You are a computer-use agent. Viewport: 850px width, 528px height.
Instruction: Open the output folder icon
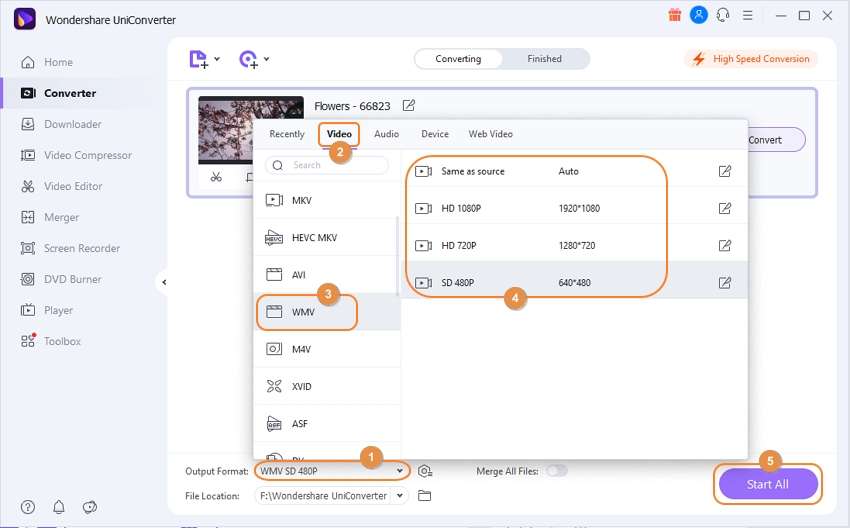pyautogui.click(x=424, y=495)
